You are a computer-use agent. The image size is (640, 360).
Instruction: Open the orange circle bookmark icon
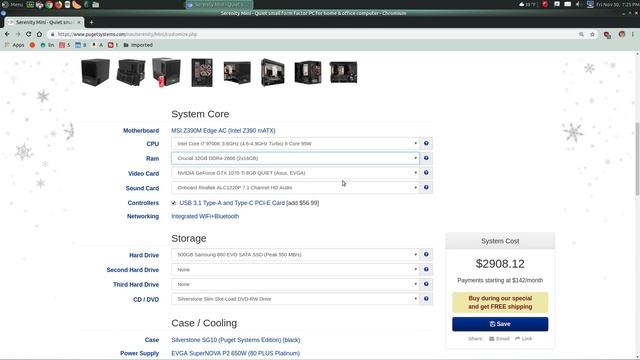coord(32,45)
